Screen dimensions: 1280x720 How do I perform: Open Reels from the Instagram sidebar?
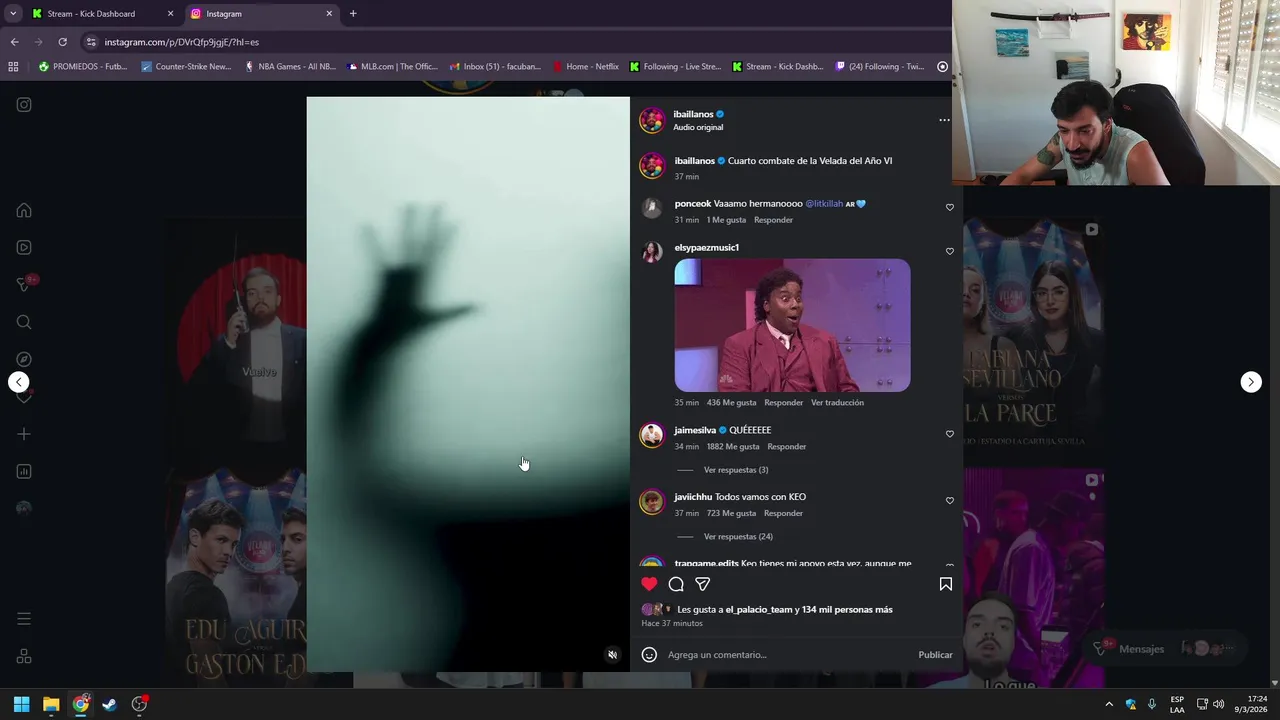click(24, 248)
